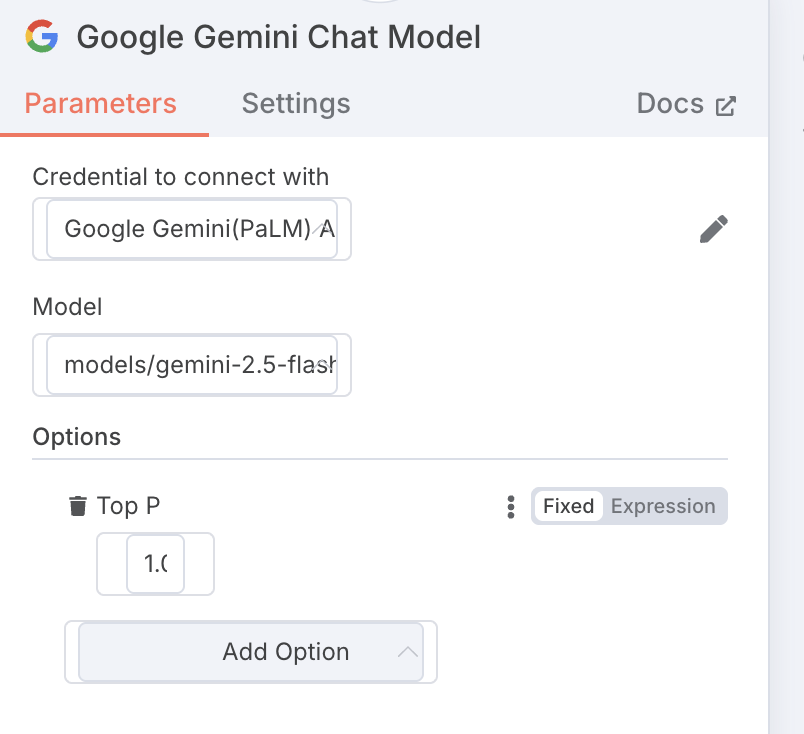
Task: Click the Options section heading
Action: (x=77, y=437)
